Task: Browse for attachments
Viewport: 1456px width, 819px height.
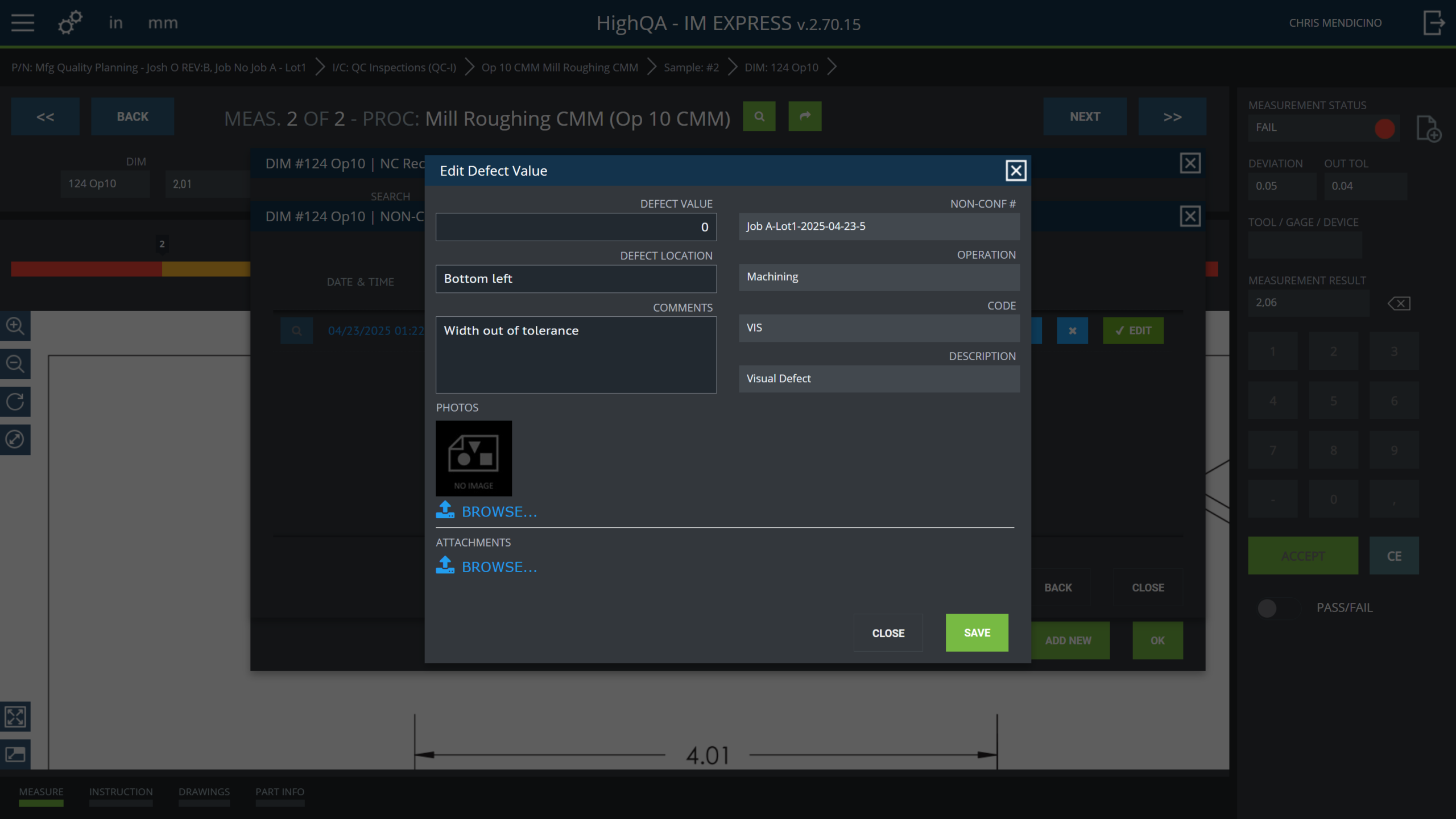Action: (x=499, y=567)
